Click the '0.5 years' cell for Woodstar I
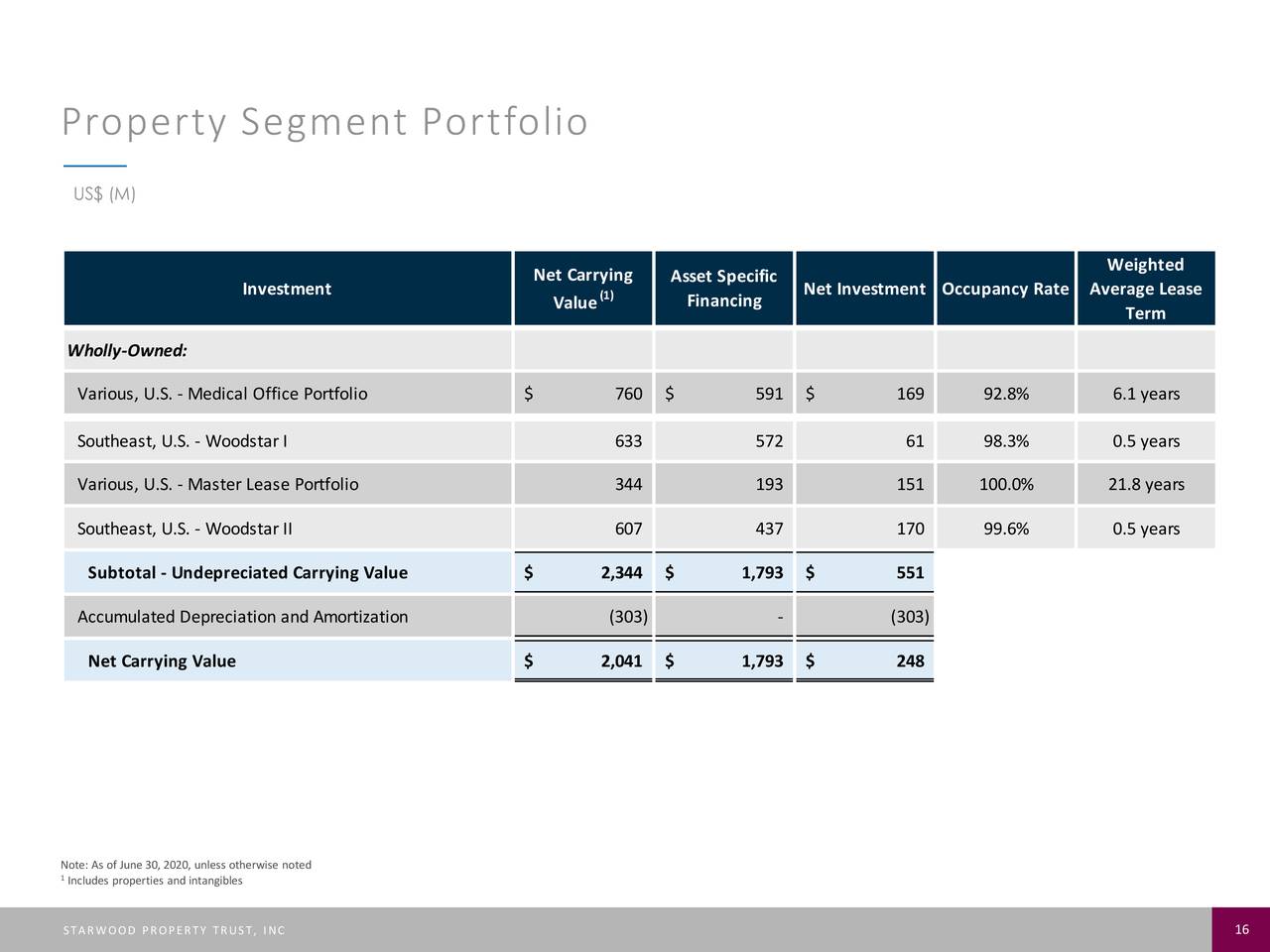Screen dimensions: 1270x952 pyautogui.click(x=1146, y=441)
